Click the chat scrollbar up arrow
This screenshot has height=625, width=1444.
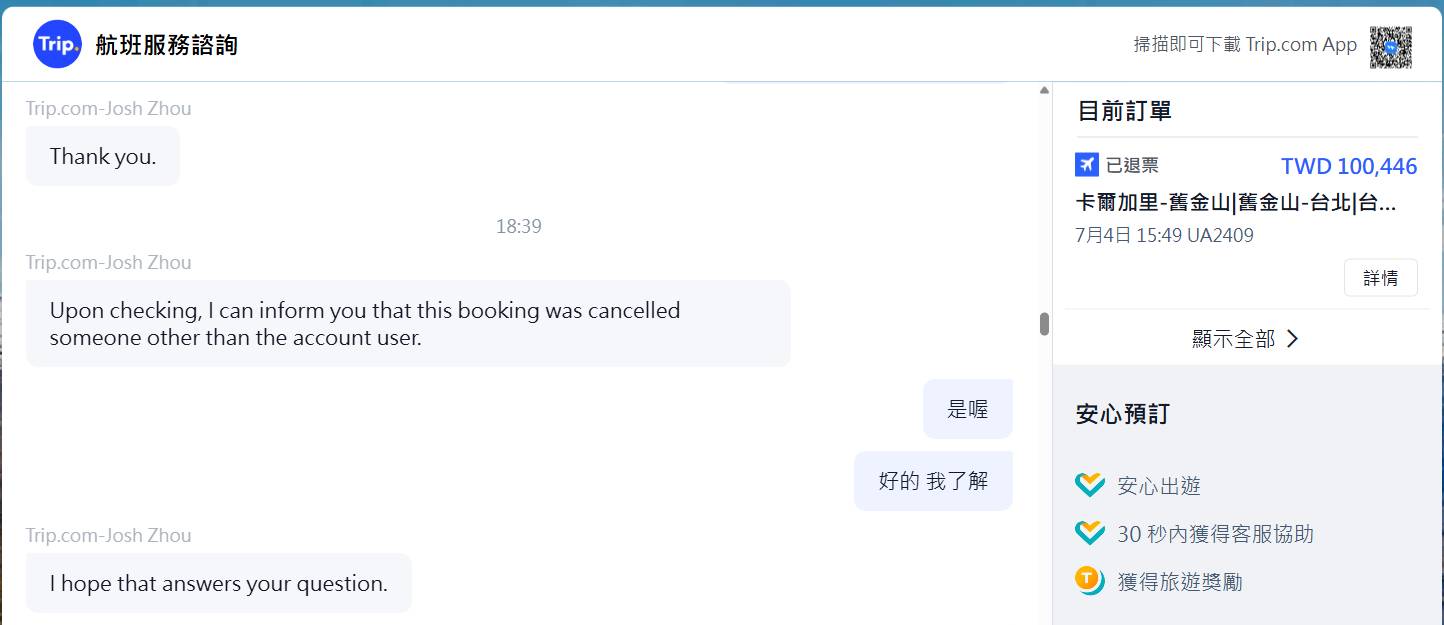click(x=1044, y=91)
